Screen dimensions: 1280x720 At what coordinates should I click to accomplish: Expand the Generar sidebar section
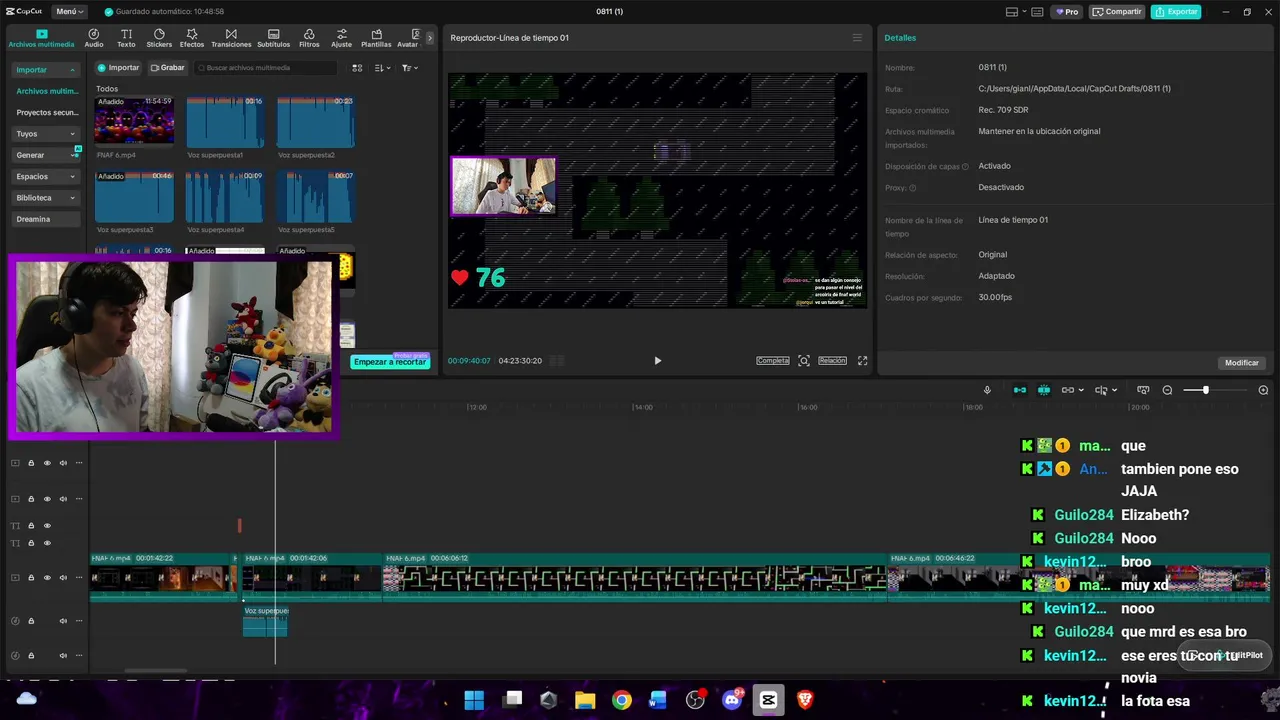(46, 155)
